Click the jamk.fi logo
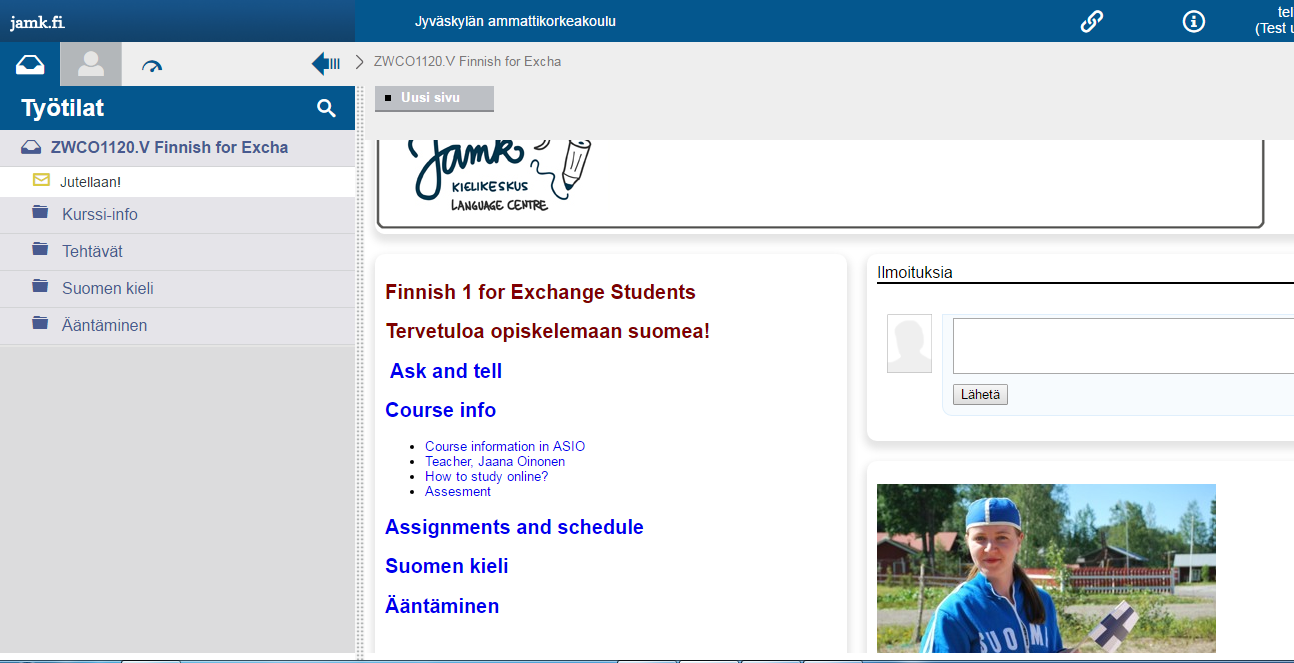The image size is (1294, 663). tap(37, 22)
